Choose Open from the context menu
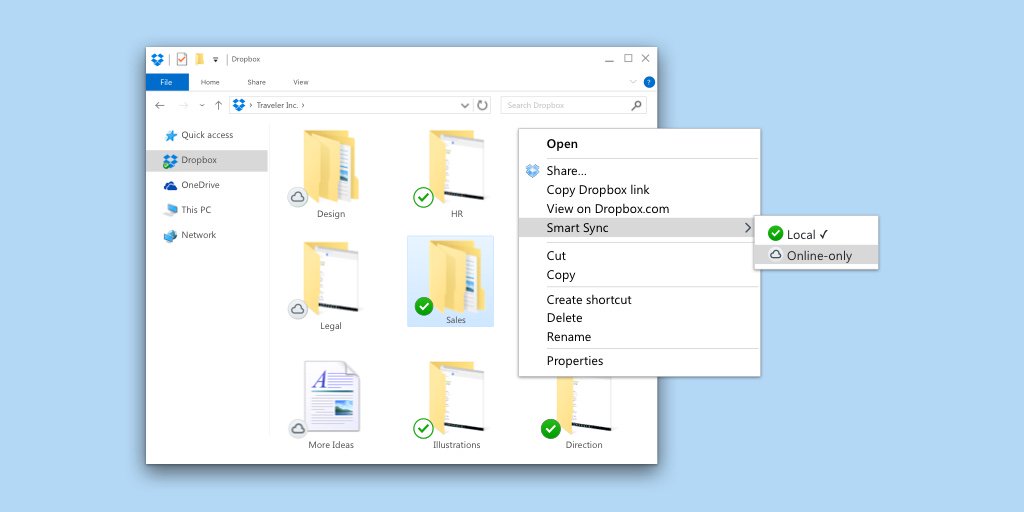 coord(639,144)
